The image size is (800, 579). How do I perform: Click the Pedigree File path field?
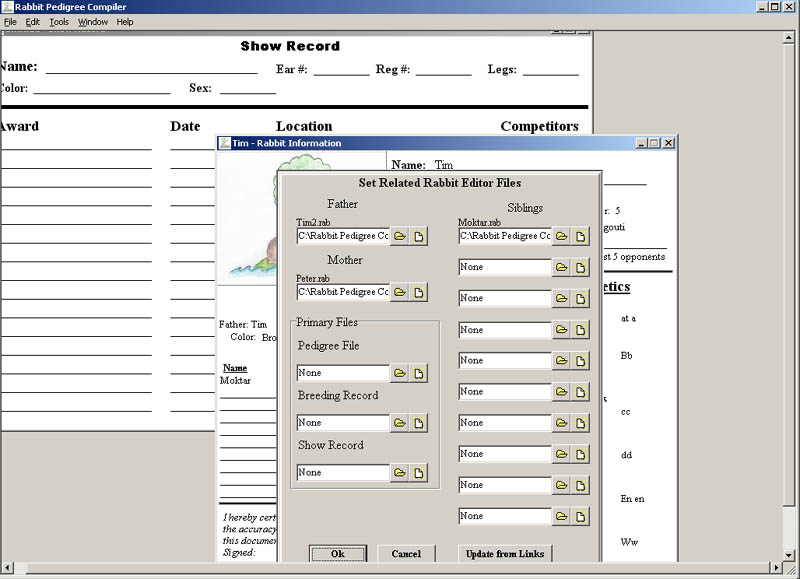pyautogui.click(x=343, y=373)
